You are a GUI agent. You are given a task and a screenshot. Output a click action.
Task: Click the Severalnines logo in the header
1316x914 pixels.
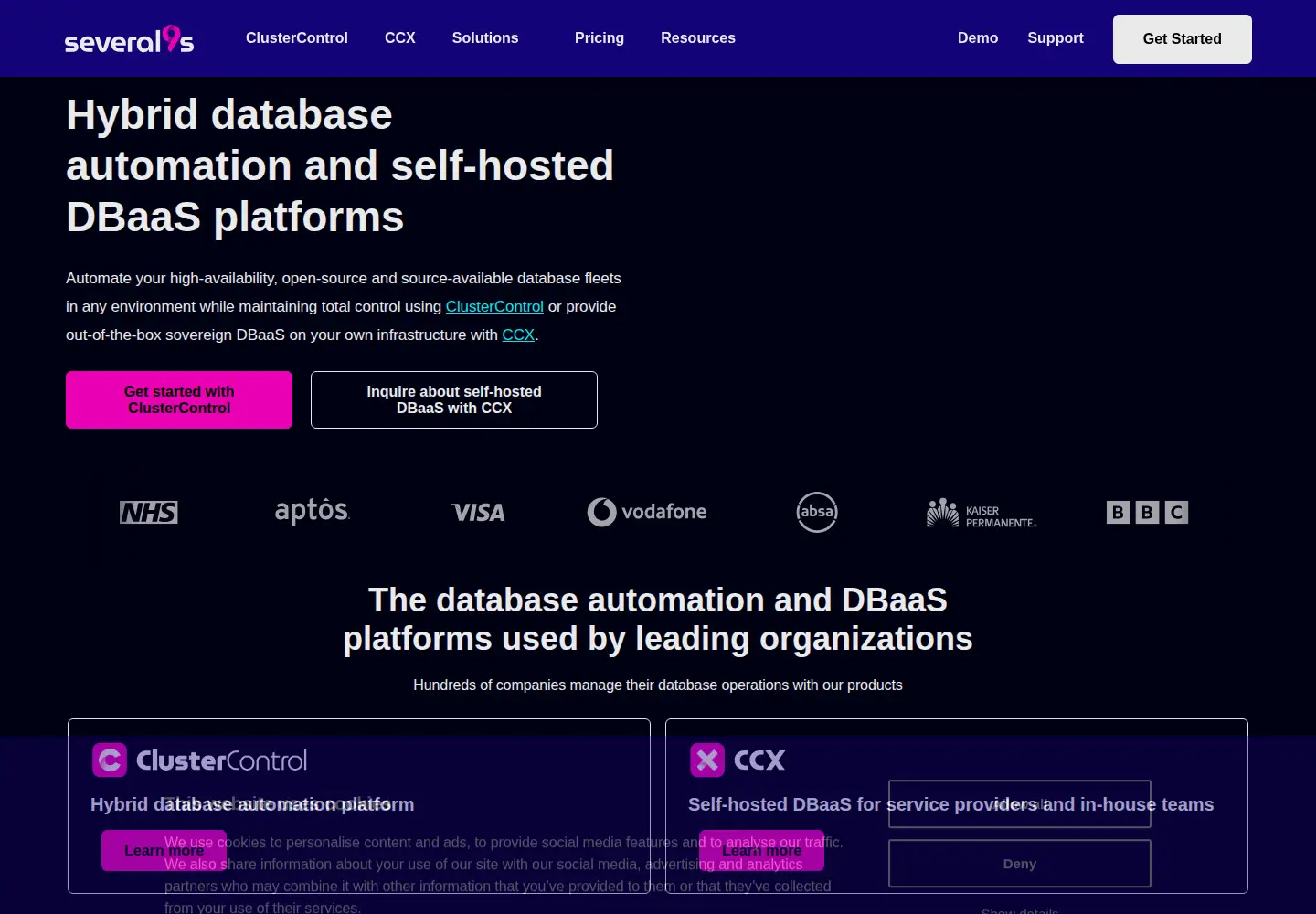coord(129,39)
